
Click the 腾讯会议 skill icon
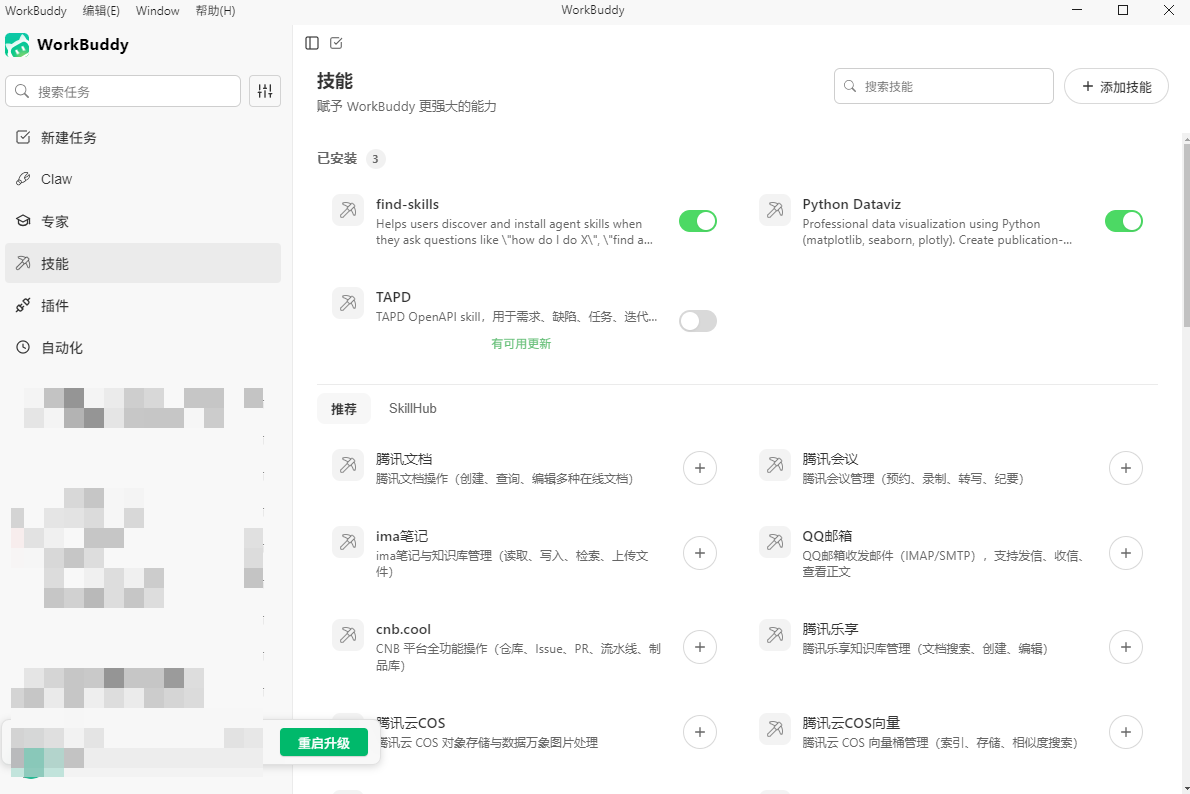[x=774, y=465]
